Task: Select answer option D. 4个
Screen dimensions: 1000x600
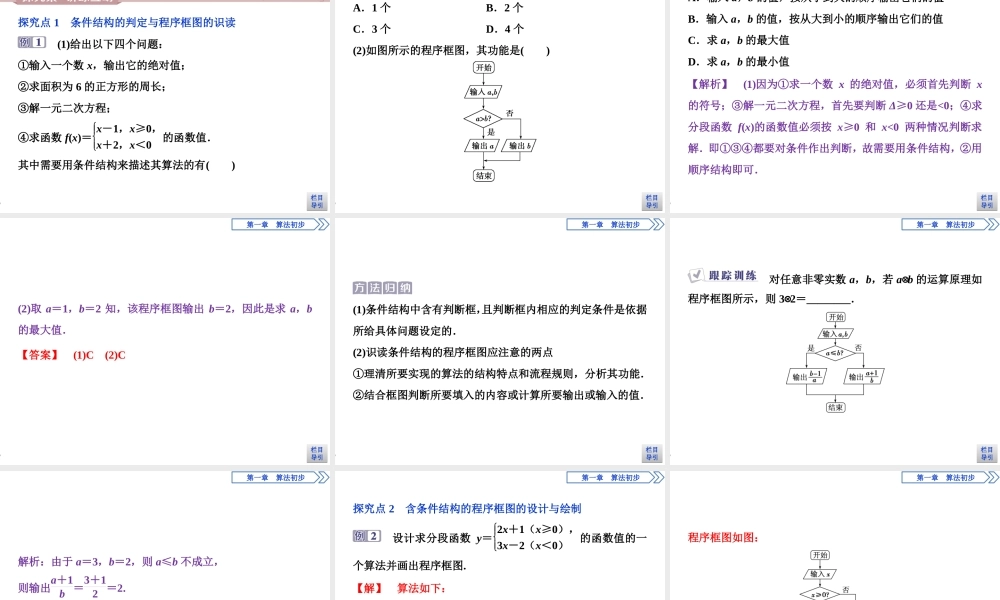Action: point(504,29)
